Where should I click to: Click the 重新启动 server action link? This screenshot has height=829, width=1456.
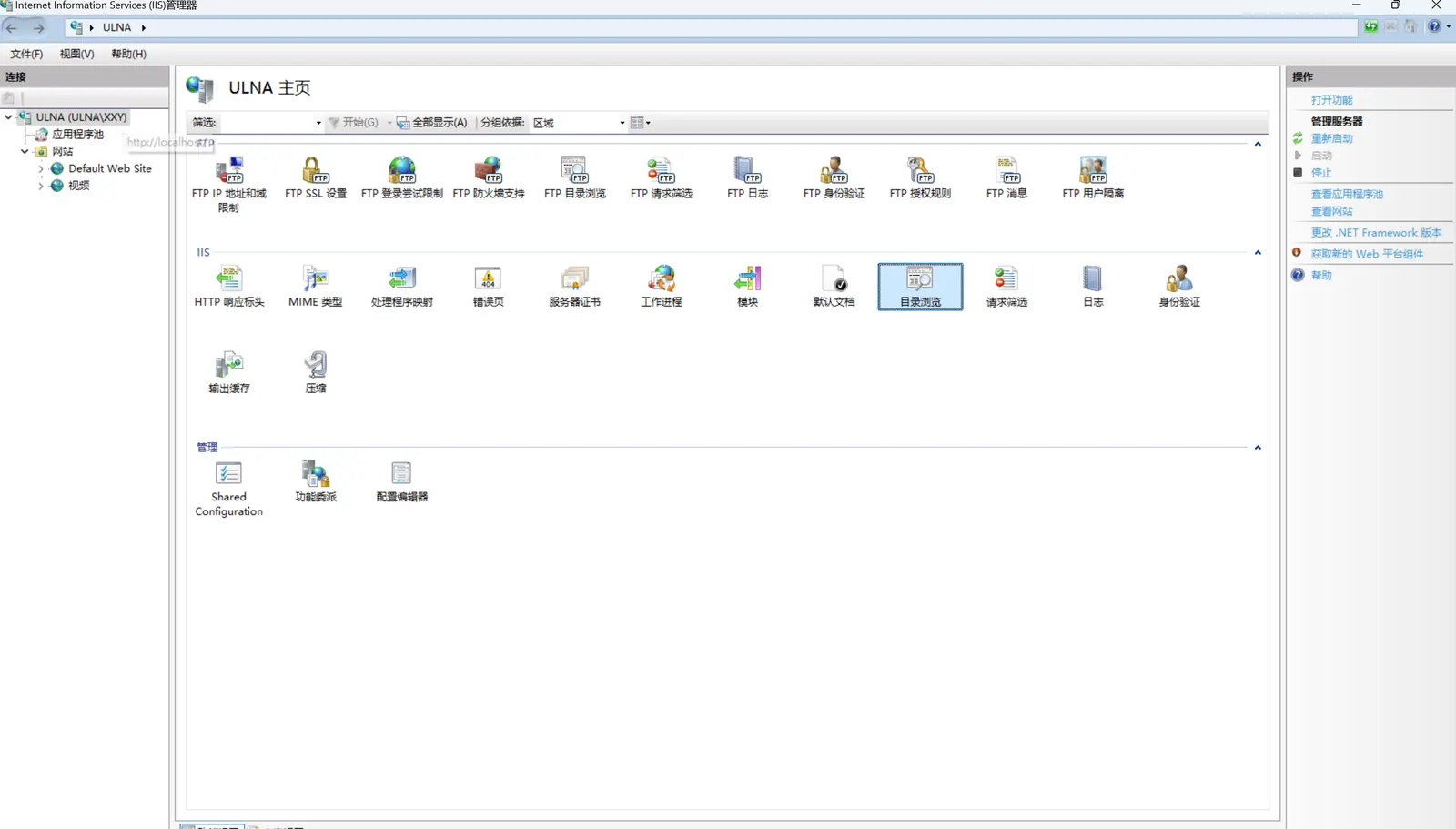point(1331,138)
